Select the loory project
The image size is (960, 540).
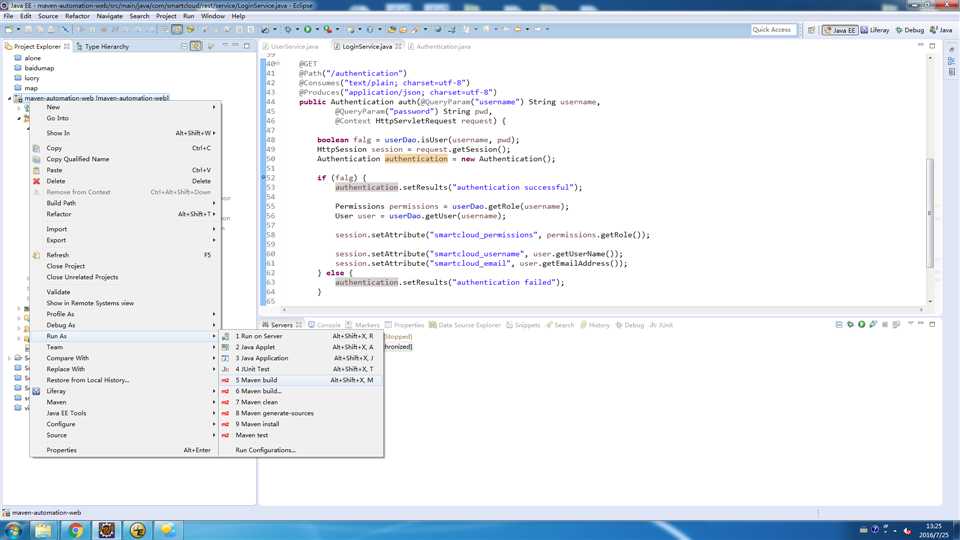[x=31, y=78]
